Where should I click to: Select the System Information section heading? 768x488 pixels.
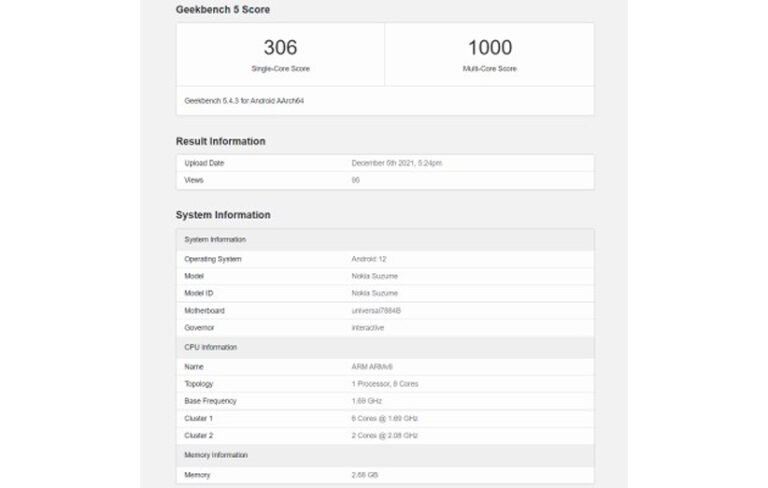(x=223, y=215)
